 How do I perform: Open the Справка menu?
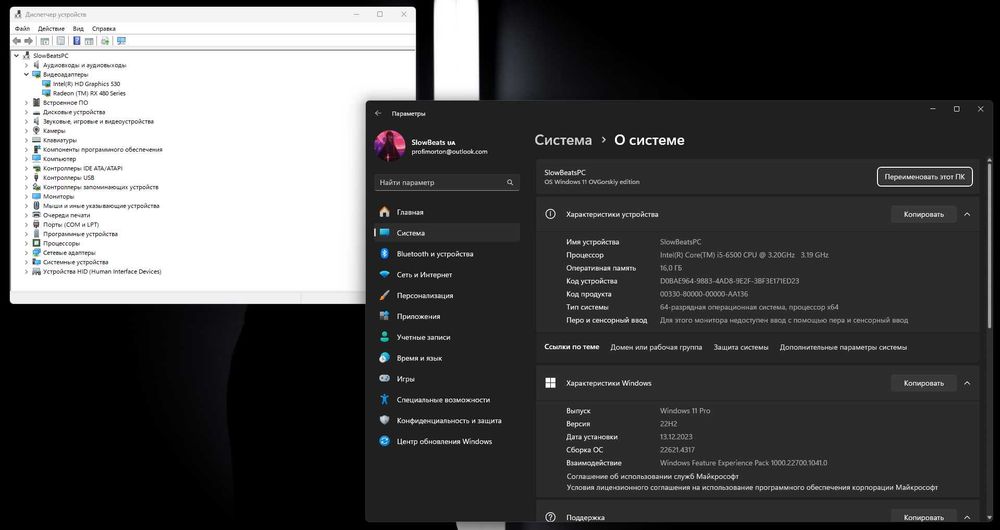[103, 29]
